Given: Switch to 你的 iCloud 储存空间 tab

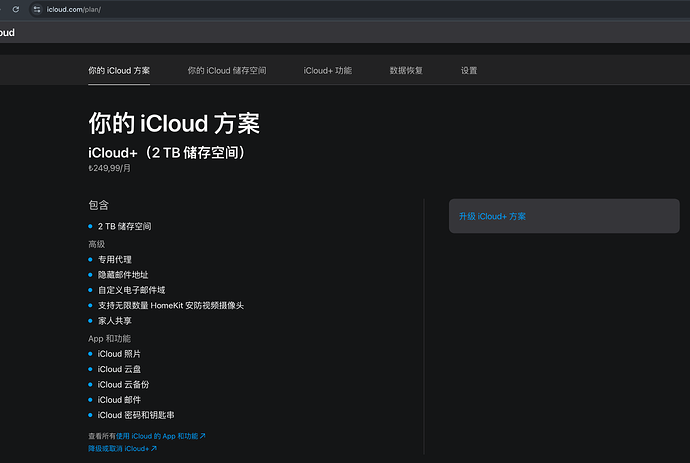Looking at the screenshot, I should coord(227,70).
